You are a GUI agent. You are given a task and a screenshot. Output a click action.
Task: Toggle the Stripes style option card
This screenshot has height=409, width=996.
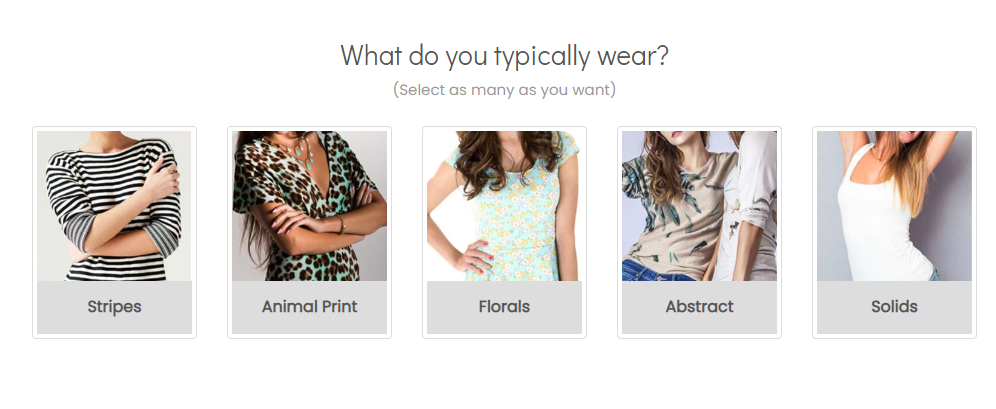click(x=114, y=232)
